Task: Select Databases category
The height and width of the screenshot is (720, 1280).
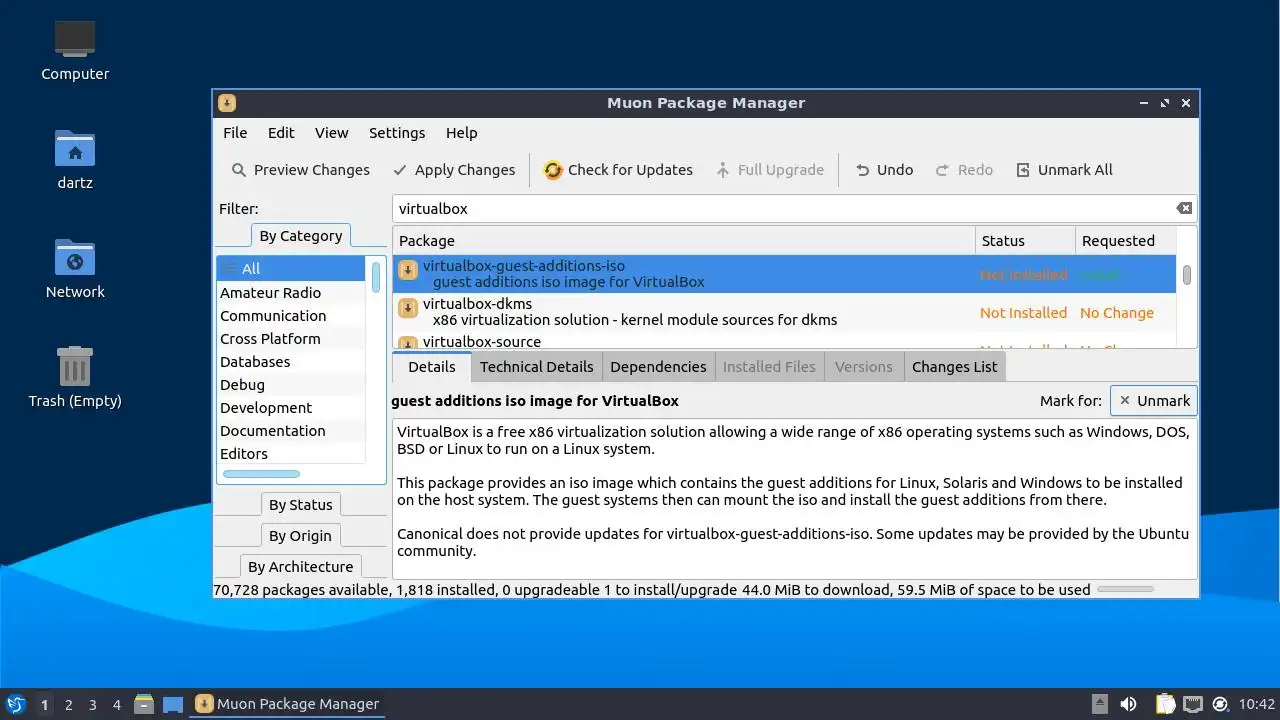Action: click(292, 362)
